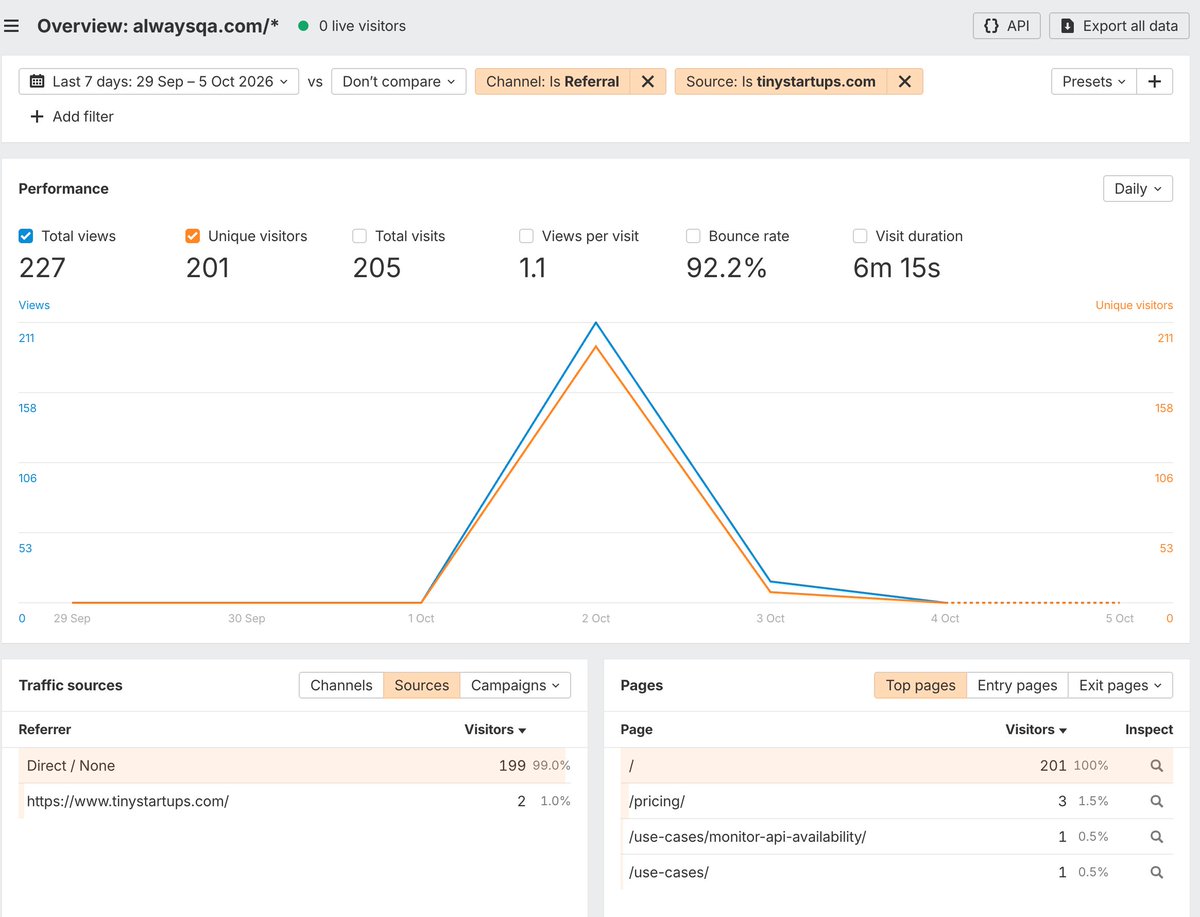1200x917 pixels.
Task: Switch to the Channels tab
Action: point(341,685)
